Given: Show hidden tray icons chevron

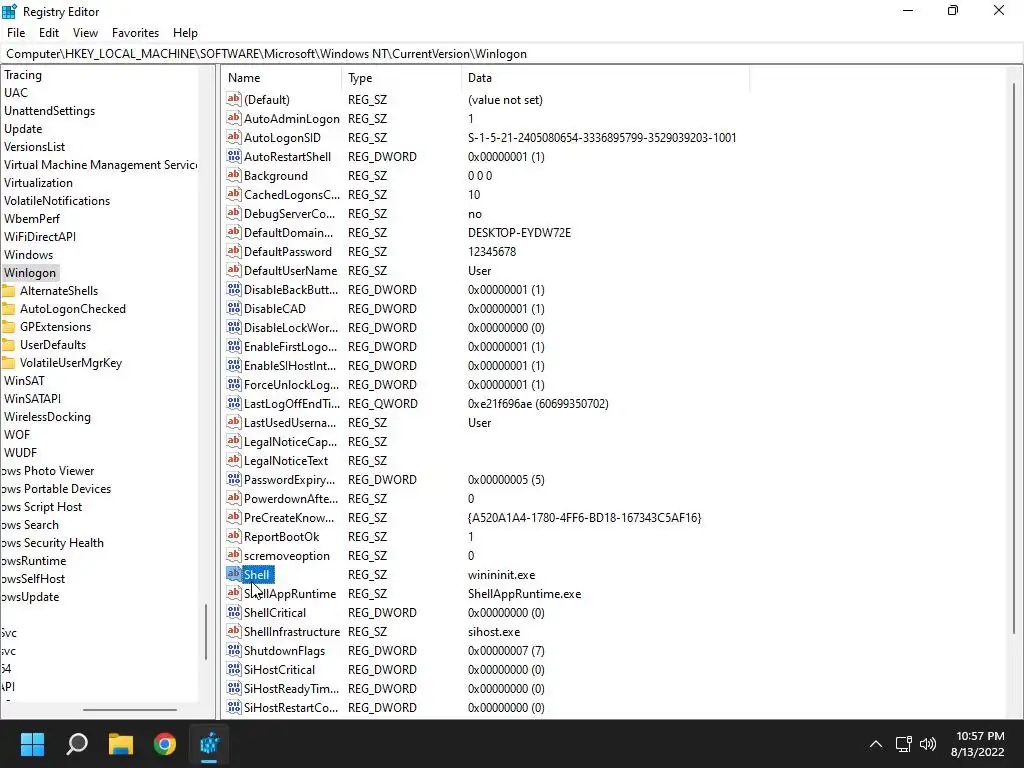Looking at the screenshot, I should pos(876,744).
